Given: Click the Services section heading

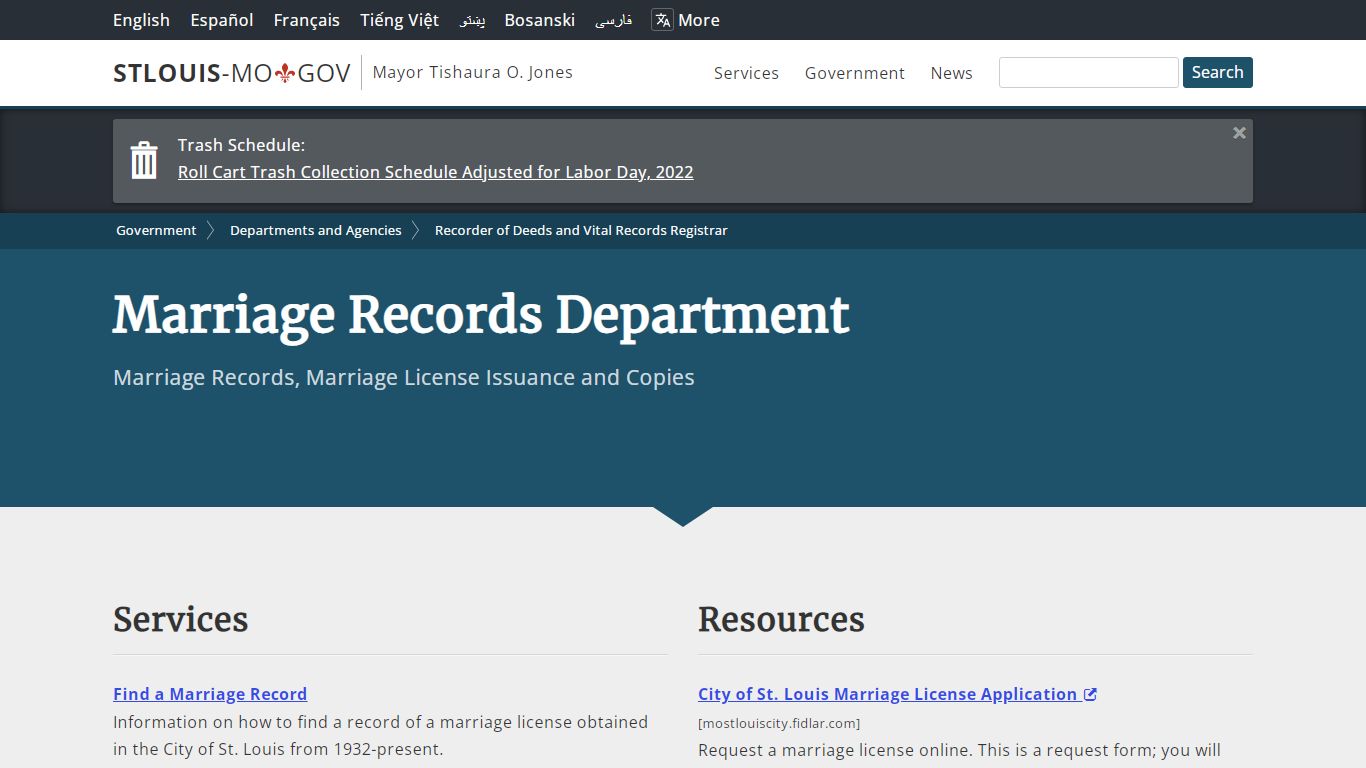Looking at the screenshot, I should (x=181, y=619).
